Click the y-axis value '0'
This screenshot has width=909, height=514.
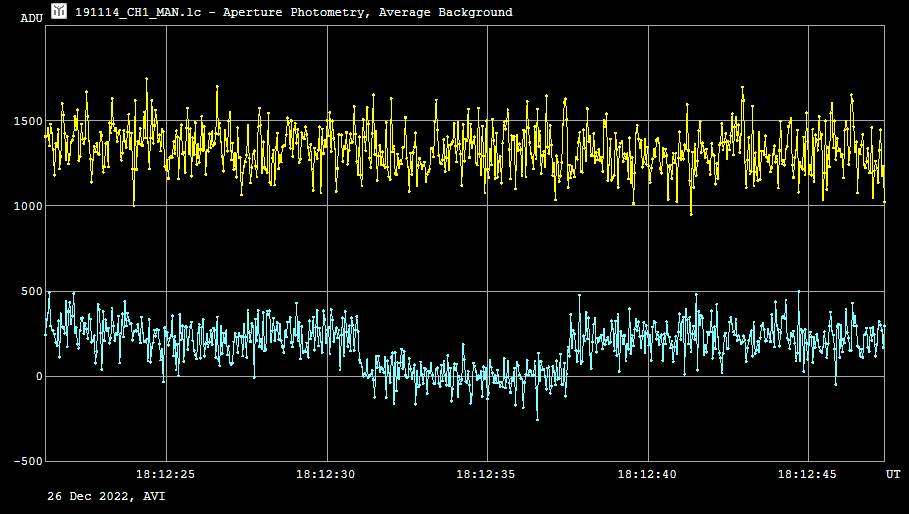pos(39,377)
